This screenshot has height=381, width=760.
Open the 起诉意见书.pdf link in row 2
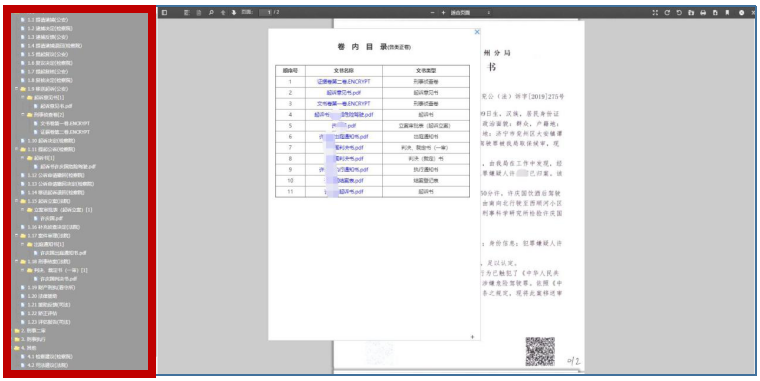coord(344,93)
